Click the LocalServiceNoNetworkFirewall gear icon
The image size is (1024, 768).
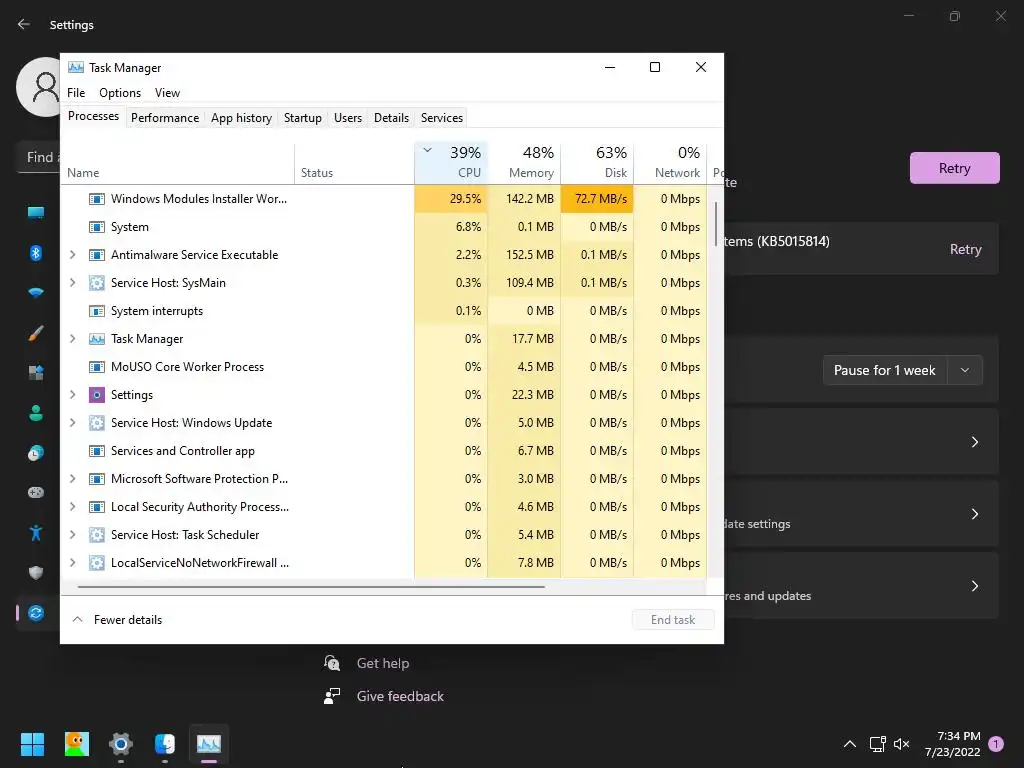(97, 563)
